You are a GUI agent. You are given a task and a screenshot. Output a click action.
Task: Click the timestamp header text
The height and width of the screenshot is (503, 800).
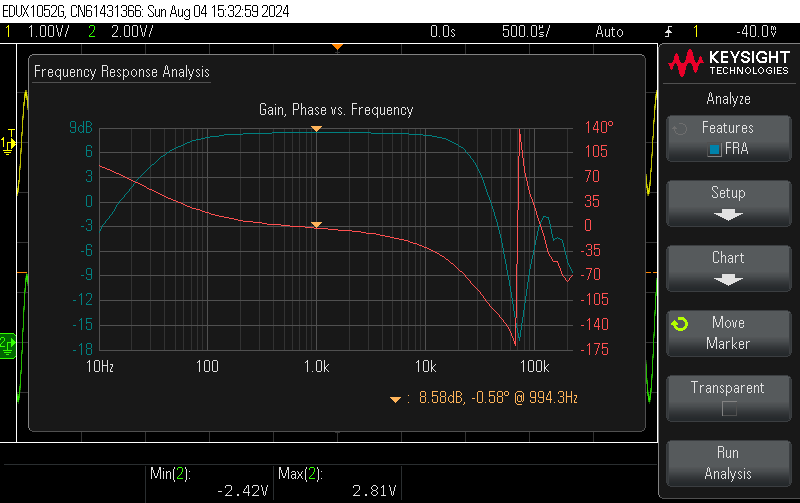pyautogui.click(x=145, y=11)
